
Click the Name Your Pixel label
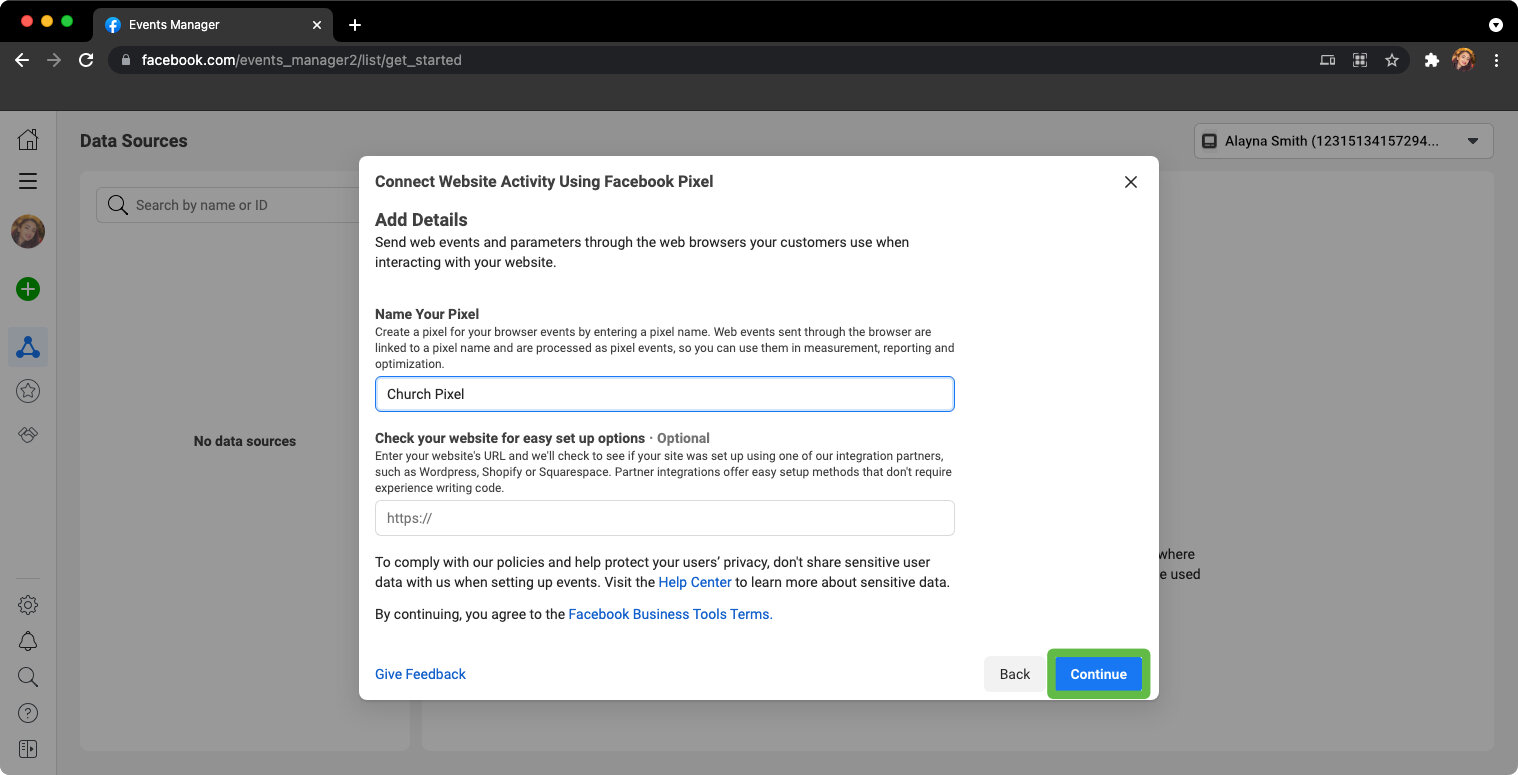click(427, 314)
